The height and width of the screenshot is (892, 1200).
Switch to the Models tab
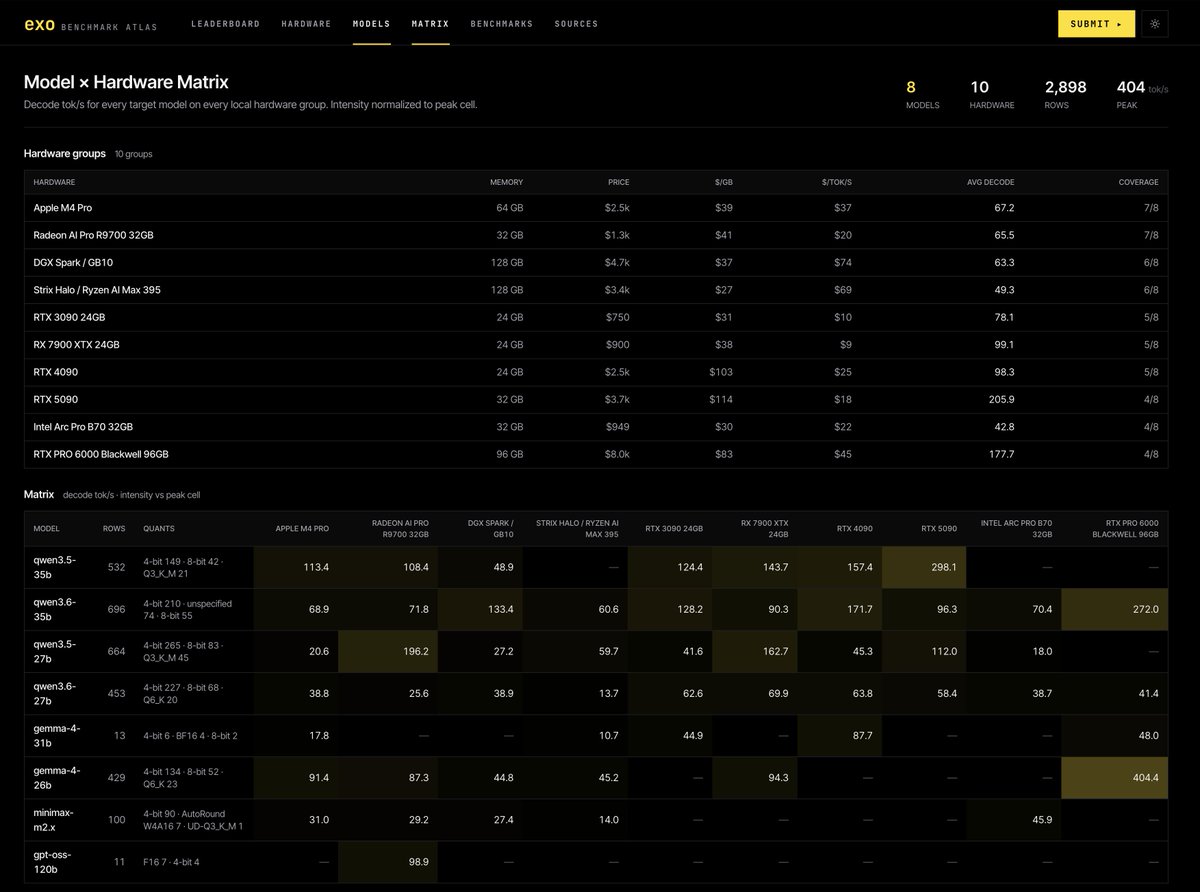click(372, 24)
